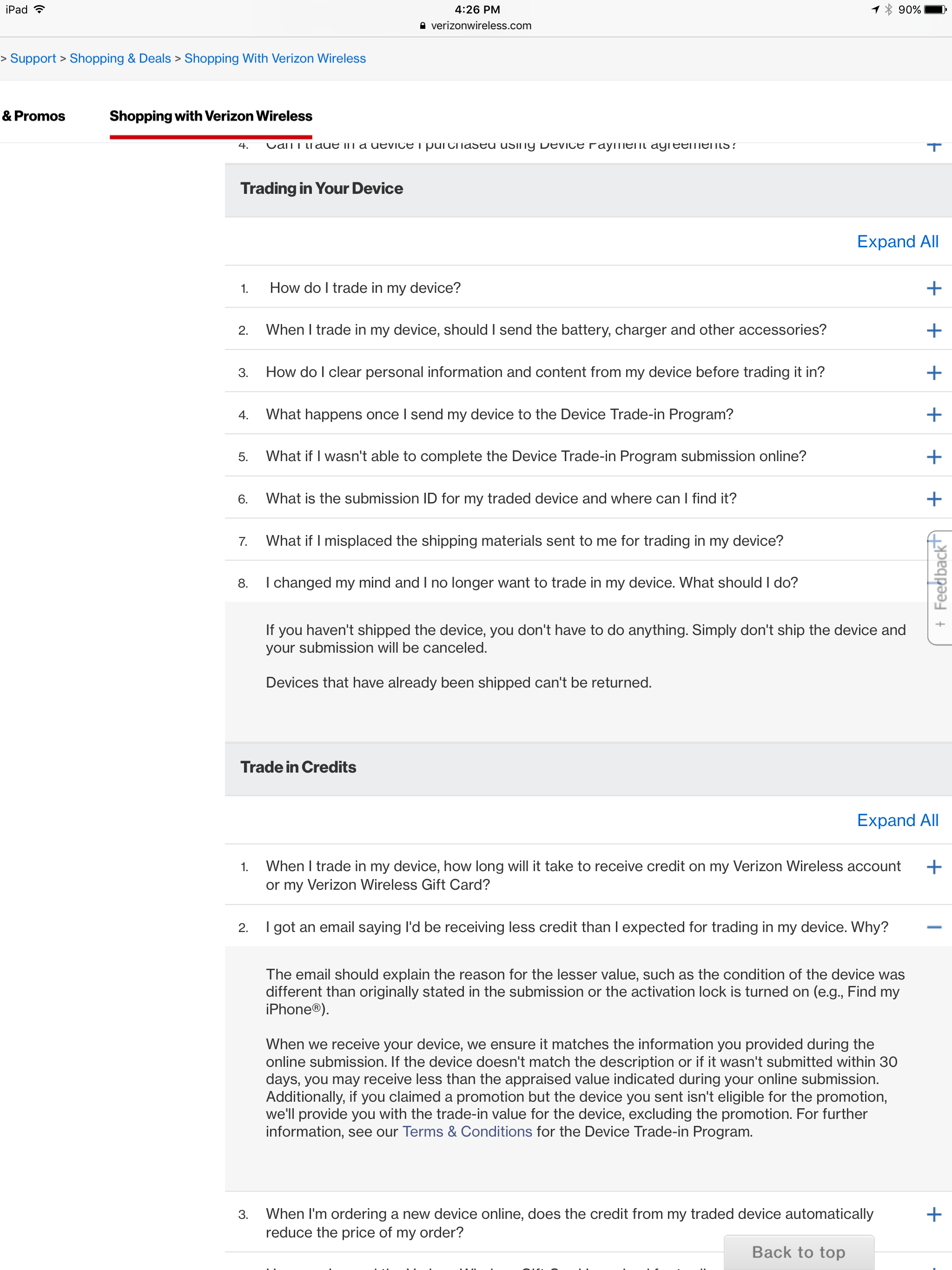Image resolution: width=952 pixels, height=1270 pixels.
Task: Expand plus icon for submission ID question
Action: [x=933, y=499]
